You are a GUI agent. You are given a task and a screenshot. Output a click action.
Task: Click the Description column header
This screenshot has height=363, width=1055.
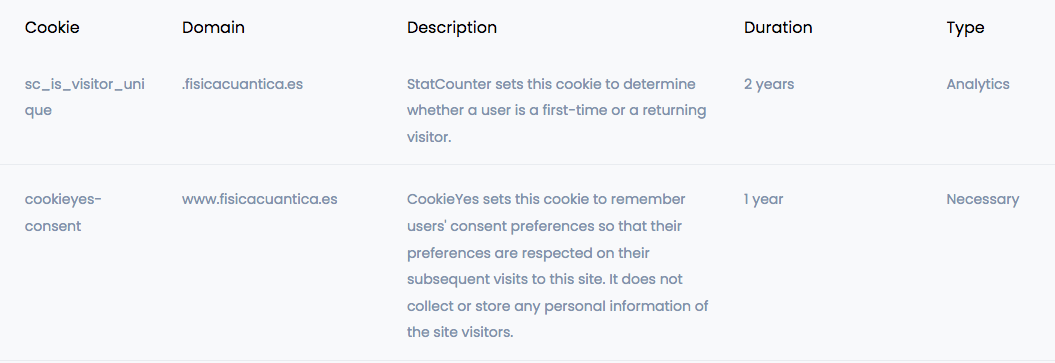452,28
